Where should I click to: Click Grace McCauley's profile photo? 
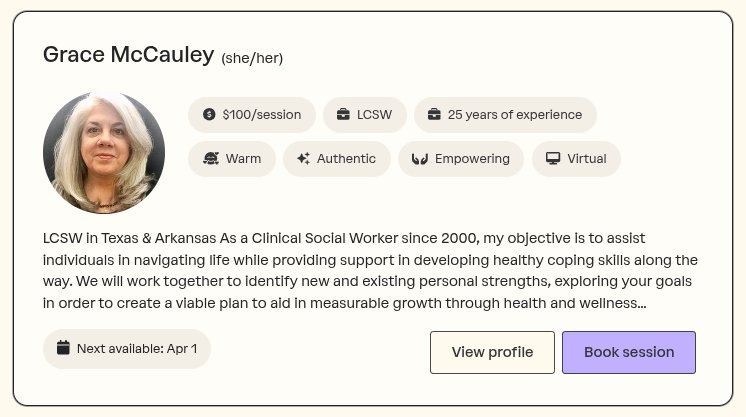click(104, 153)
